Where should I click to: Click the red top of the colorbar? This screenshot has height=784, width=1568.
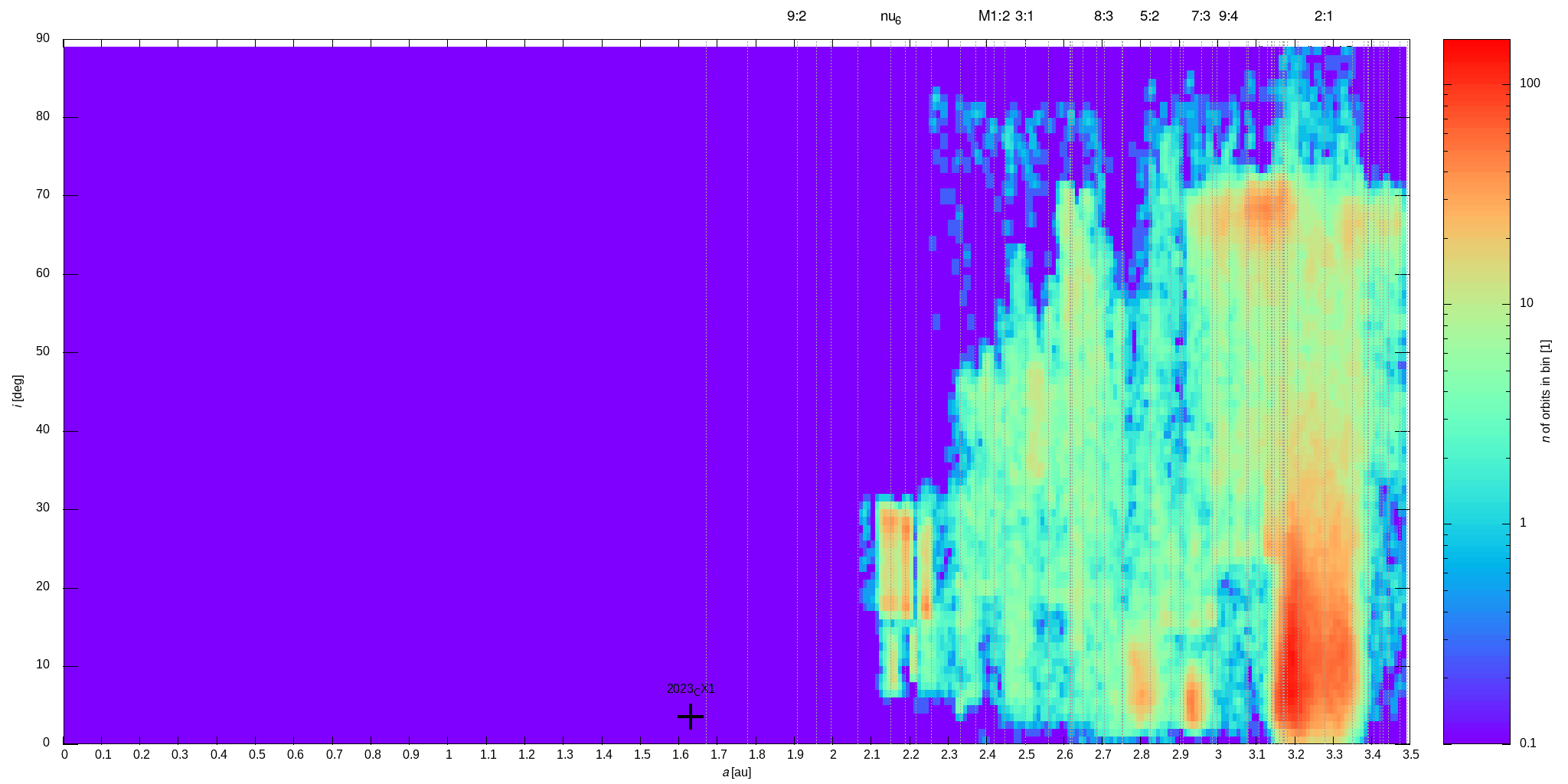(x=1476, y=46)
